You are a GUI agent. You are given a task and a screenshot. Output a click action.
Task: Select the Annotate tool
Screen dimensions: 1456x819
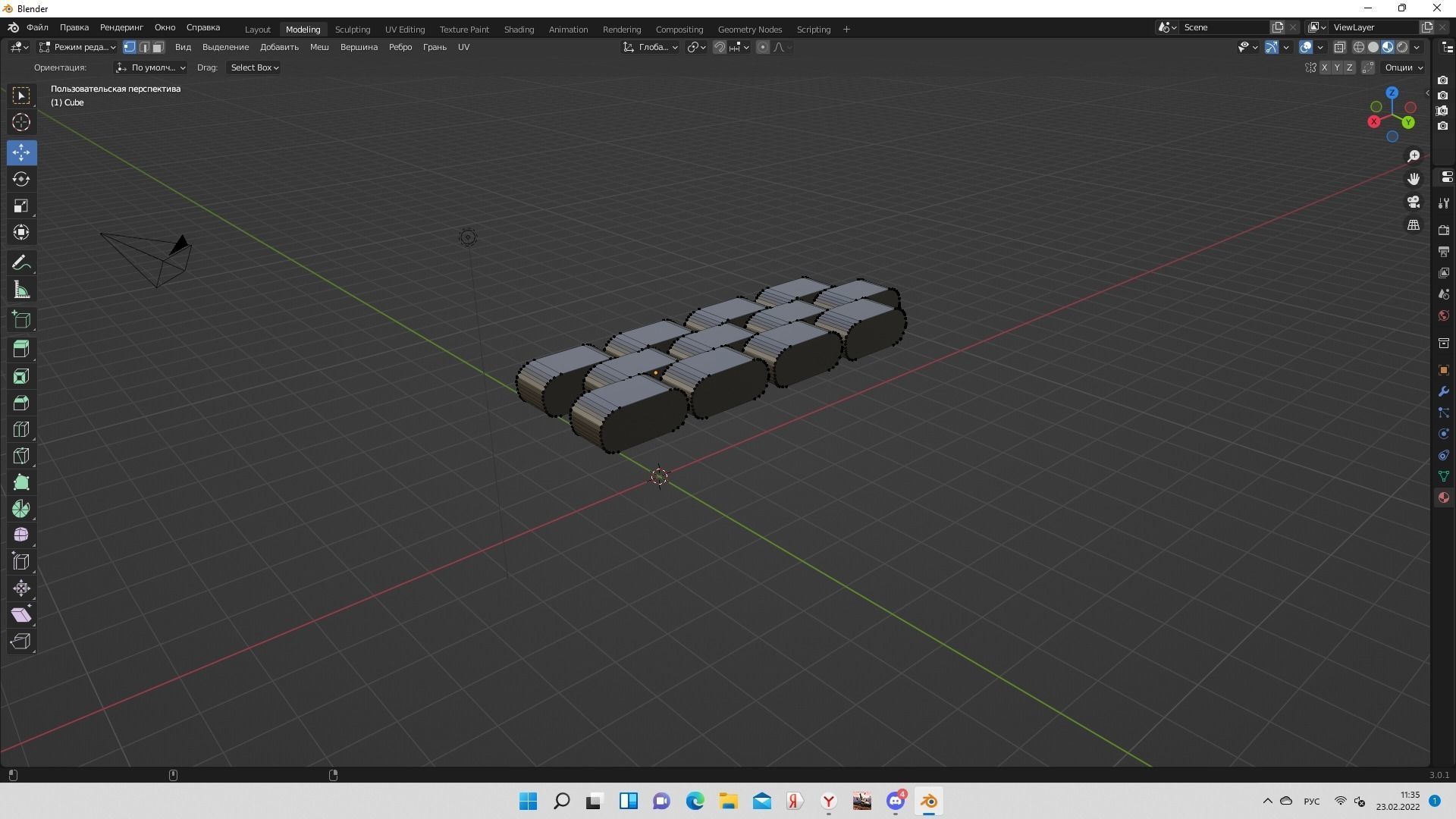[21, 262]
